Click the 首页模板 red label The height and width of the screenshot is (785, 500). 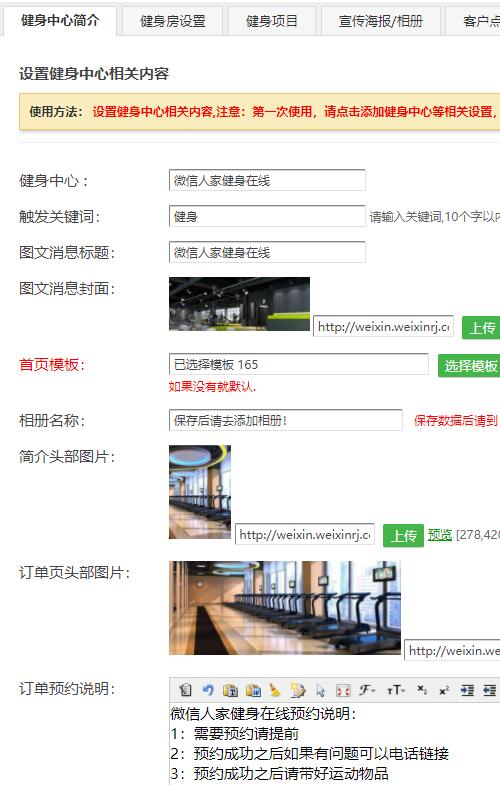click(52, 364)
